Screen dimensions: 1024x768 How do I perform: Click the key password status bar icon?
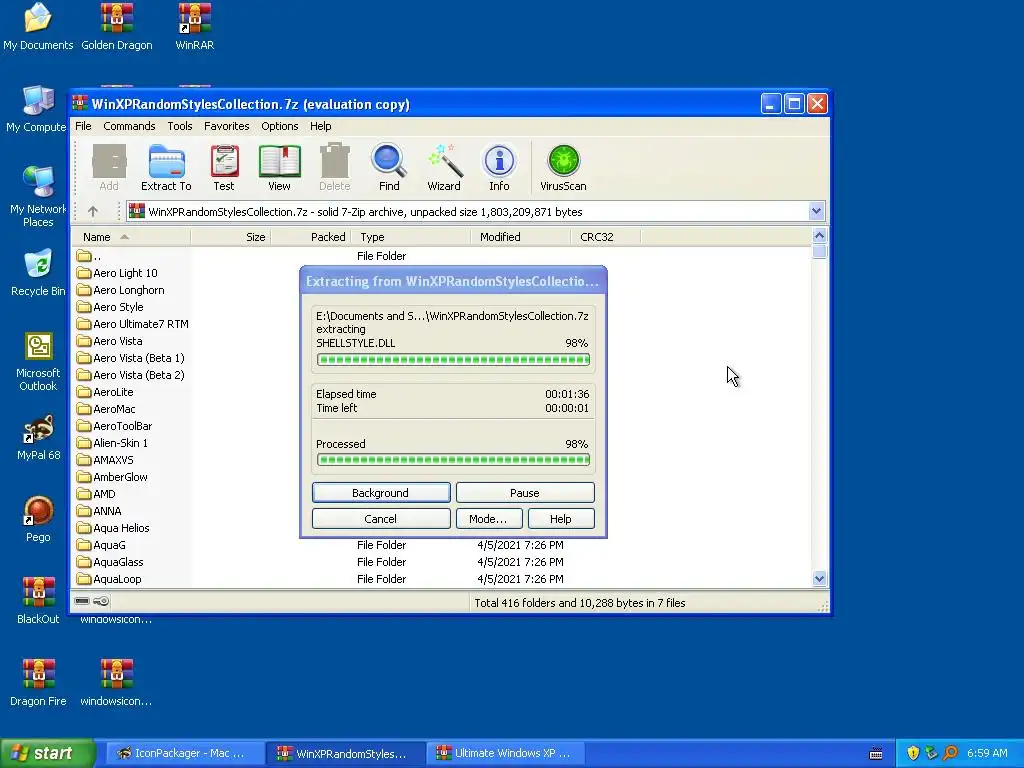click(101, 601)
